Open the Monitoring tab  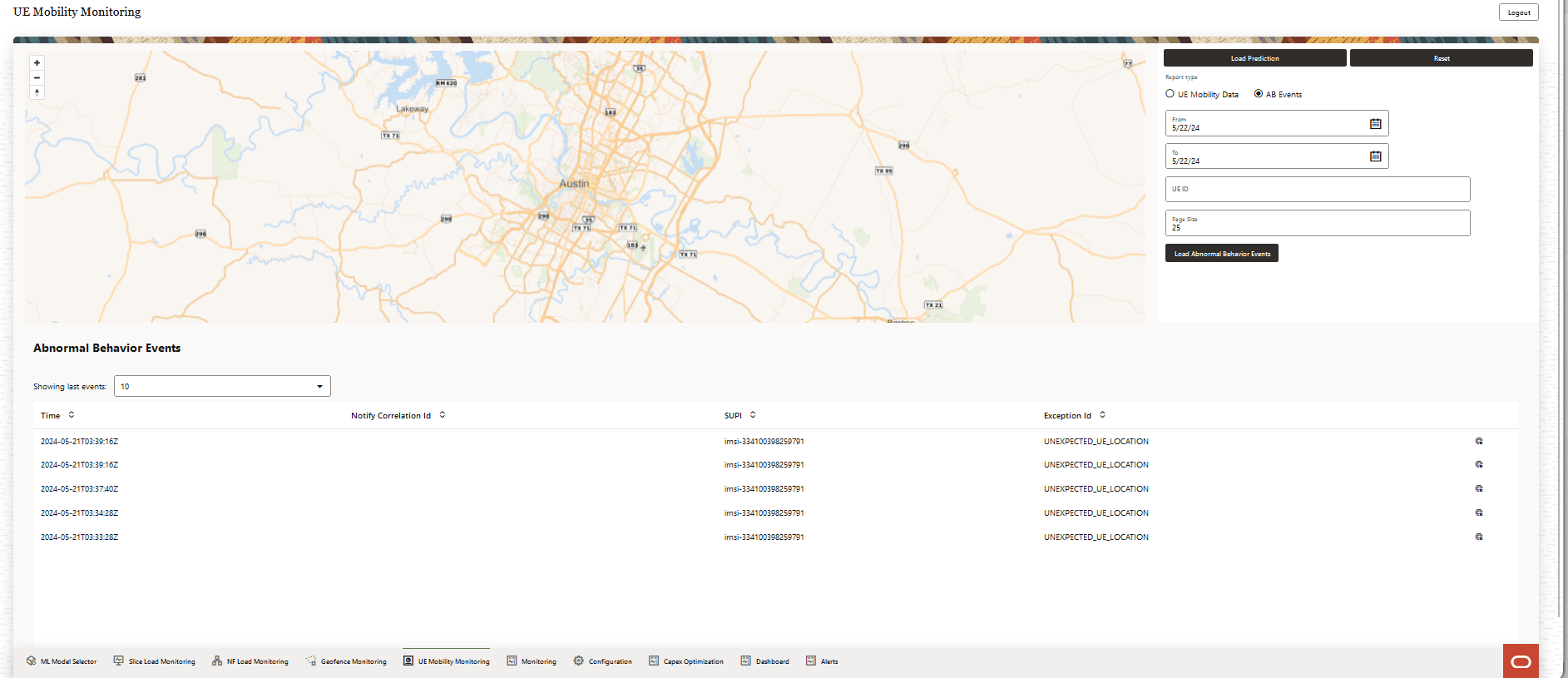(532, 661)
